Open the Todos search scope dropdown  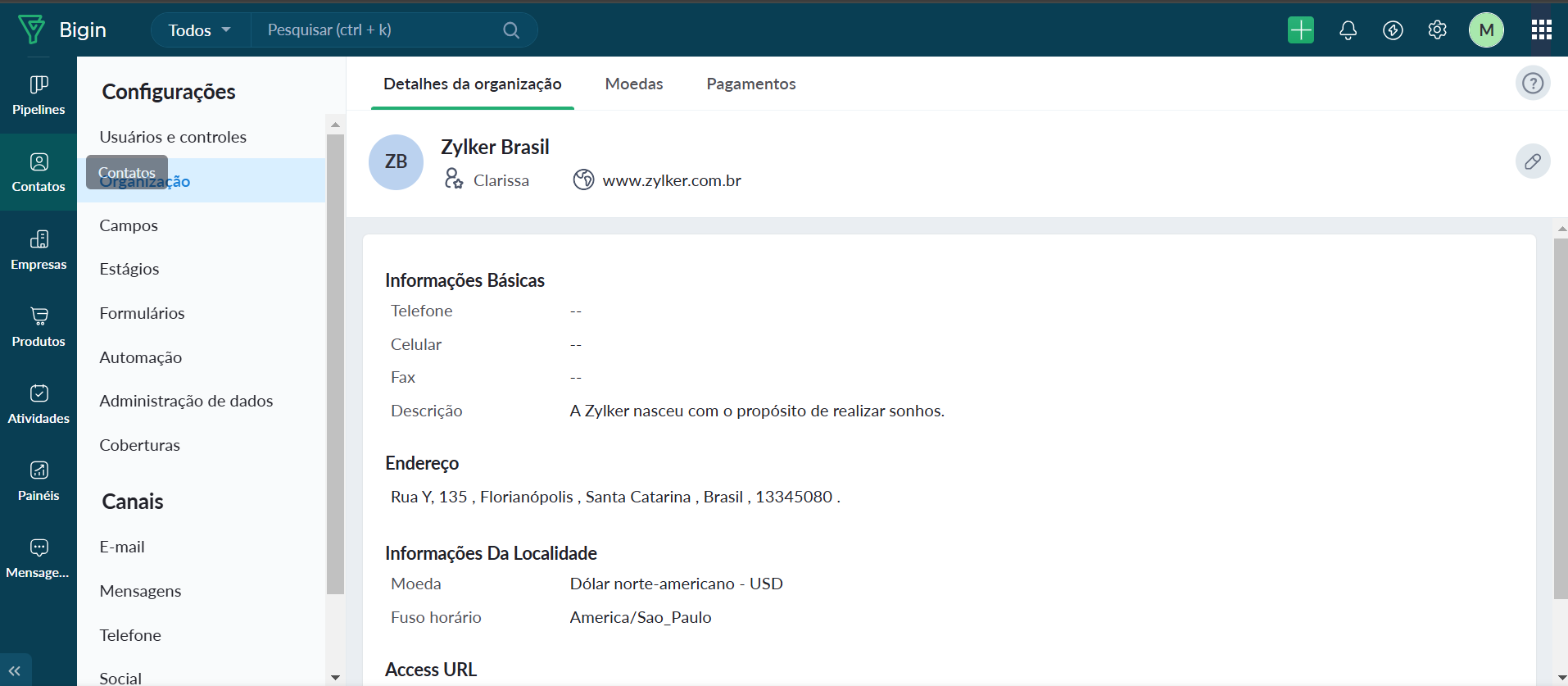pyautogui.click(x=200, y=30)
